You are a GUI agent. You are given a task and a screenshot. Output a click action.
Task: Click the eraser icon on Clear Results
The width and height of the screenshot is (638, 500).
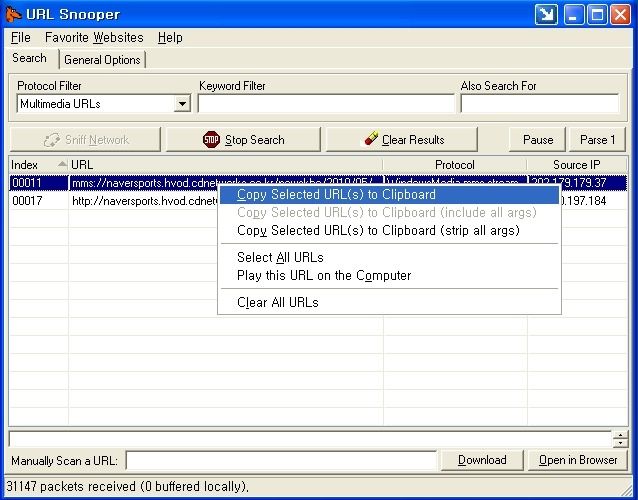371,138
